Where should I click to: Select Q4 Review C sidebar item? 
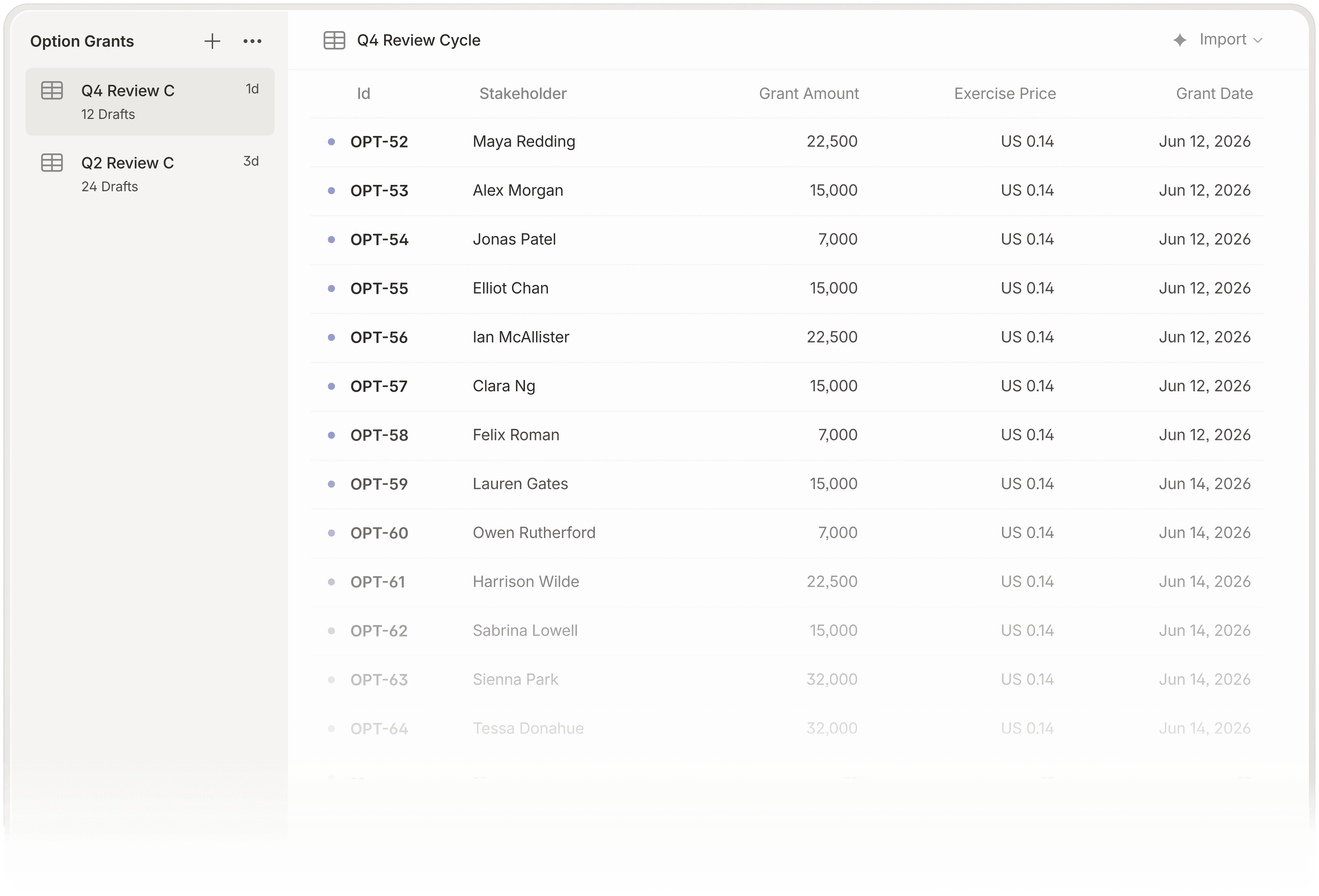coord(150,102)
